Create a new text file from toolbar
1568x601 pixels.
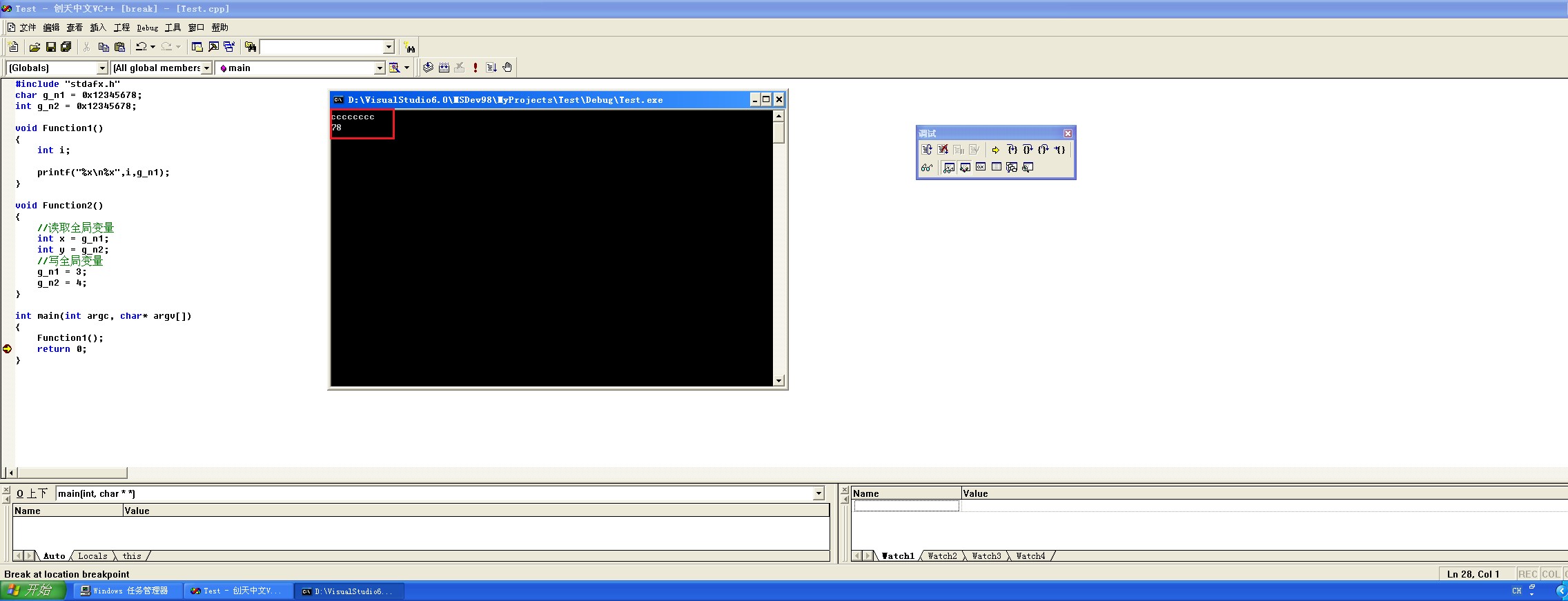click(13, 47)
